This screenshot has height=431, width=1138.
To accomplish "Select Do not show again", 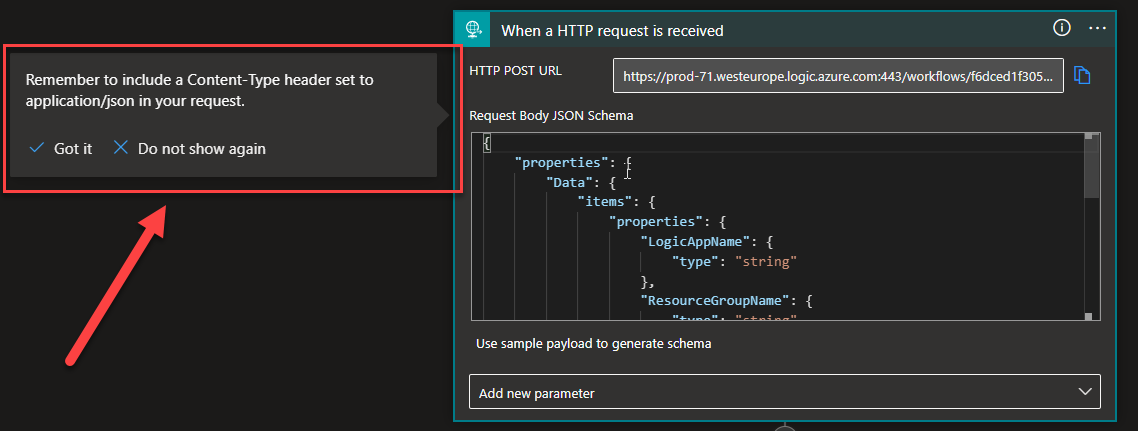I will [201, 148].
